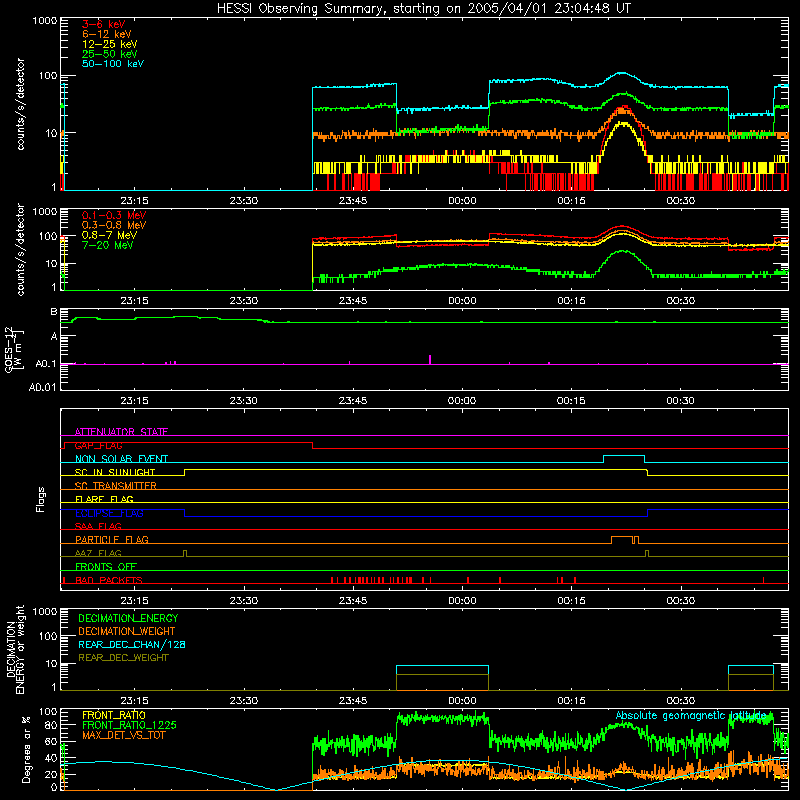The image size is (800, 800).
Task: Click the Absolute geomagnetic latitude label
Action: coord(691,715)
